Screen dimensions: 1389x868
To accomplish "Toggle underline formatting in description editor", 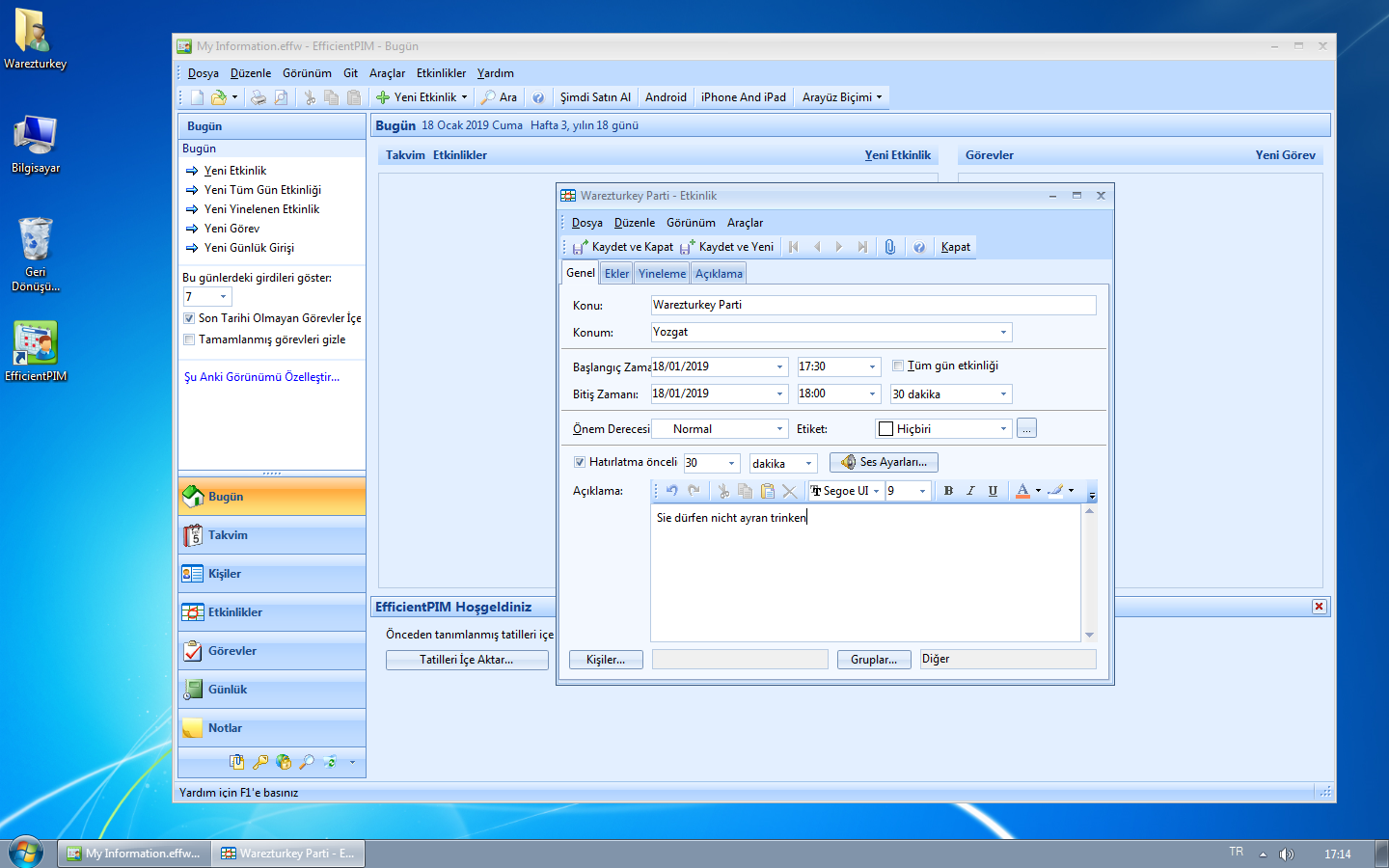I will [x=993, y=491].
